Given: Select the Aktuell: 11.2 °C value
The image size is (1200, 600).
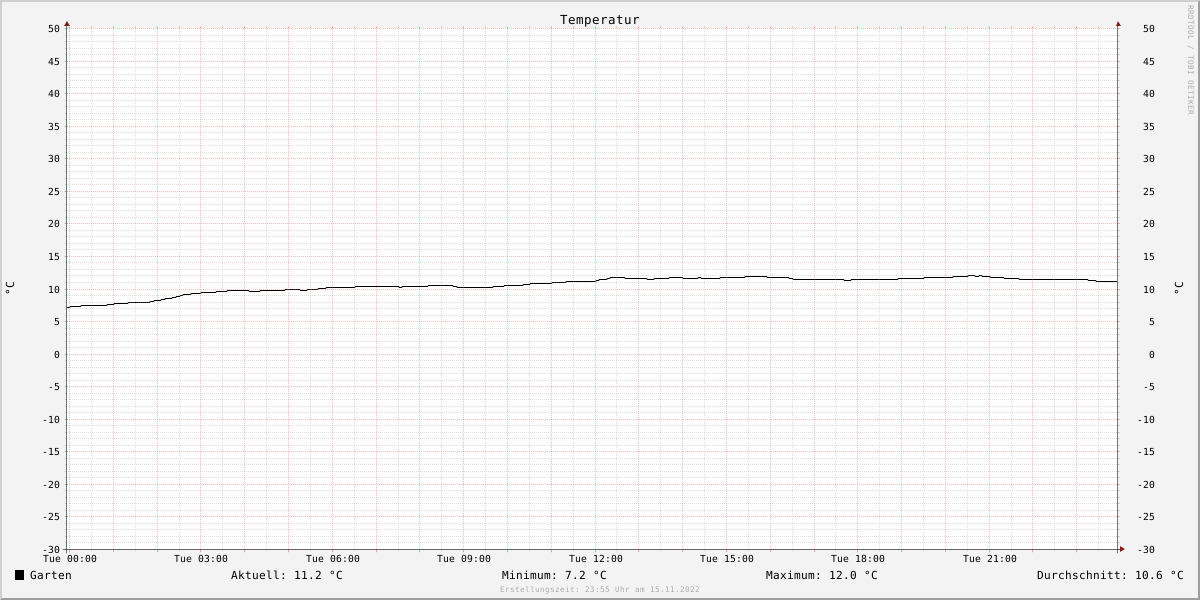Looking at the screenshot, I should [287, 575].
